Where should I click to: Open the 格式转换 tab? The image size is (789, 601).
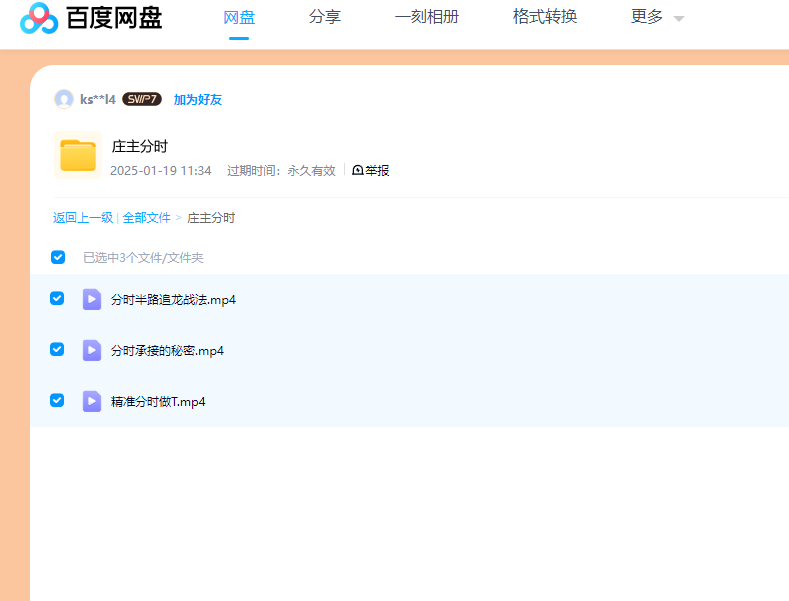pos(545,17)
